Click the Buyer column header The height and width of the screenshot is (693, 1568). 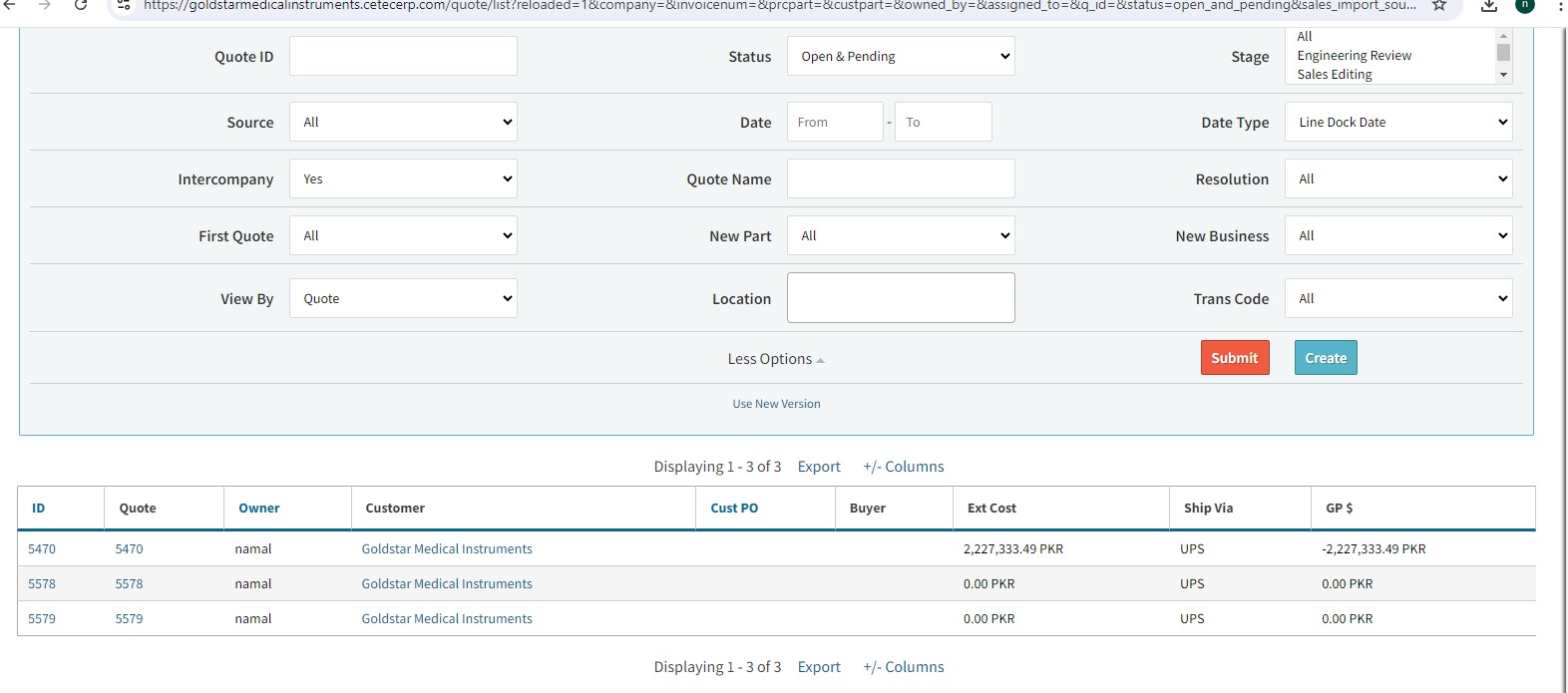867,508
